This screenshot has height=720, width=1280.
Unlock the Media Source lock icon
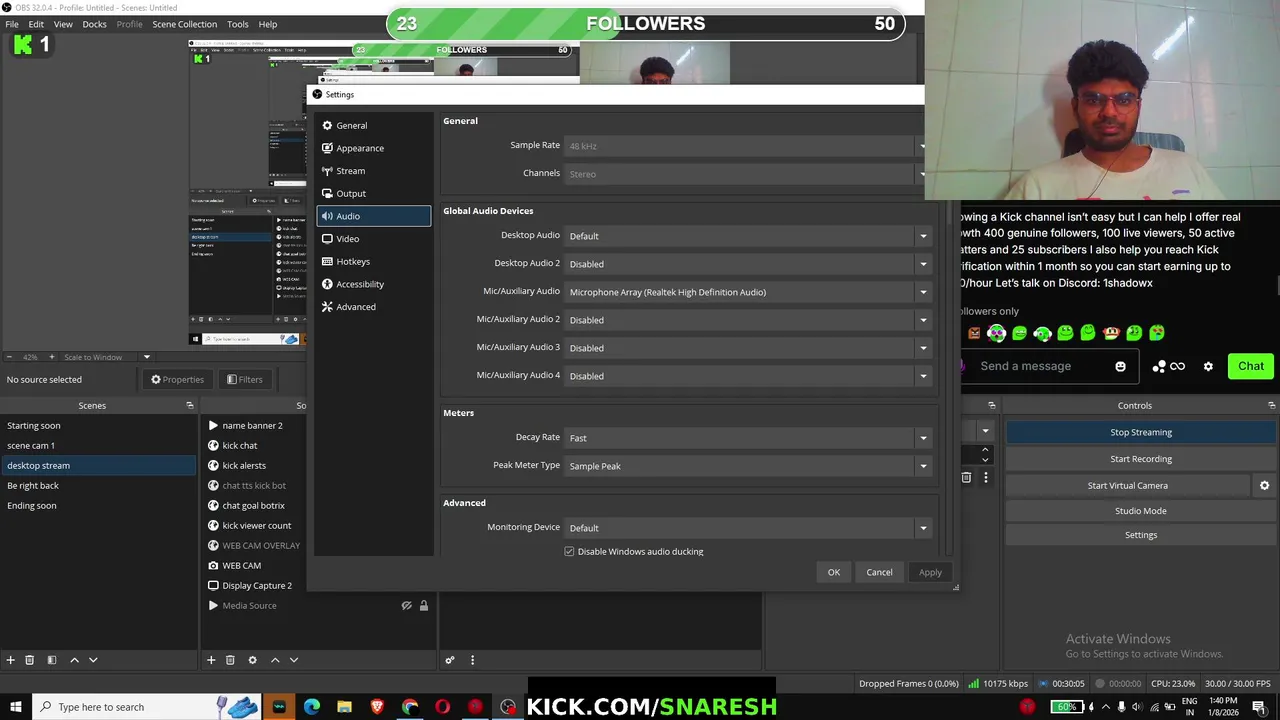tap(424, 605)
